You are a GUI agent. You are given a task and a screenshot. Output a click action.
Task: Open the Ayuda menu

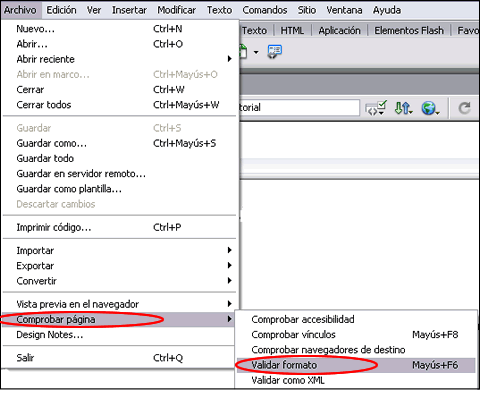tap(387, 10)
